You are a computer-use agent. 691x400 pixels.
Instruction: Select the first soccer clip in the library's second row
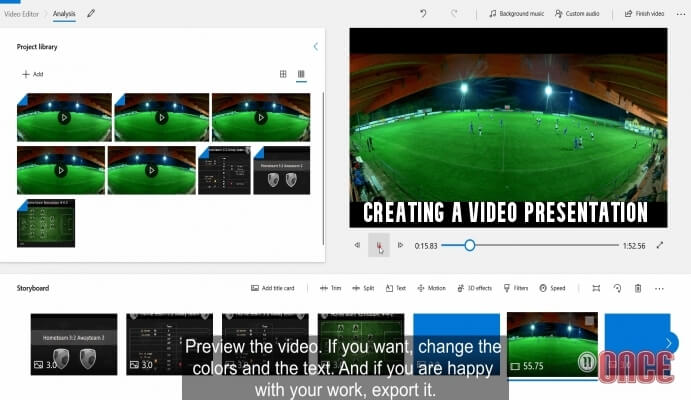61,170
